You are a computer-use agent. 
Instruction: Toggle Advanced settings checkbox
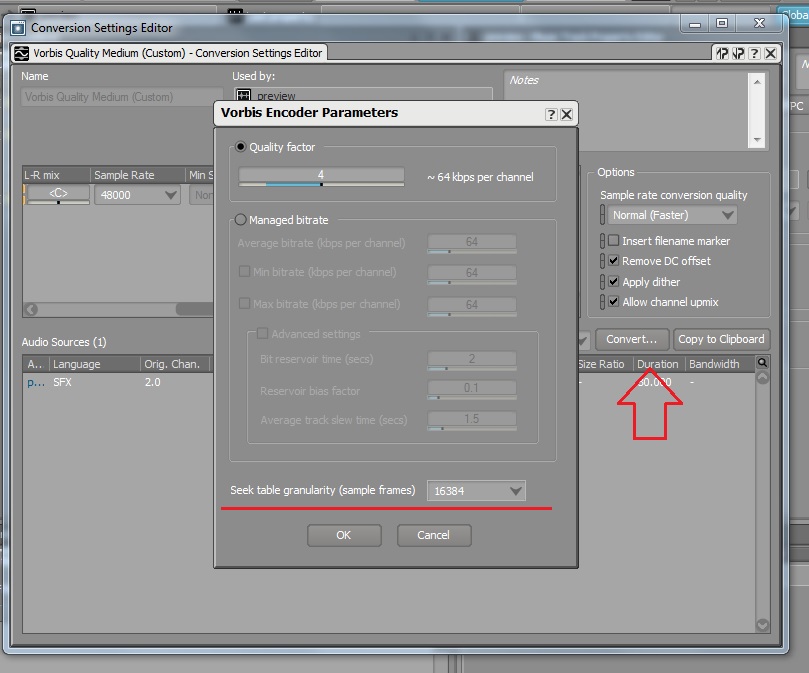pyautogui.click(x=262, y=333)
